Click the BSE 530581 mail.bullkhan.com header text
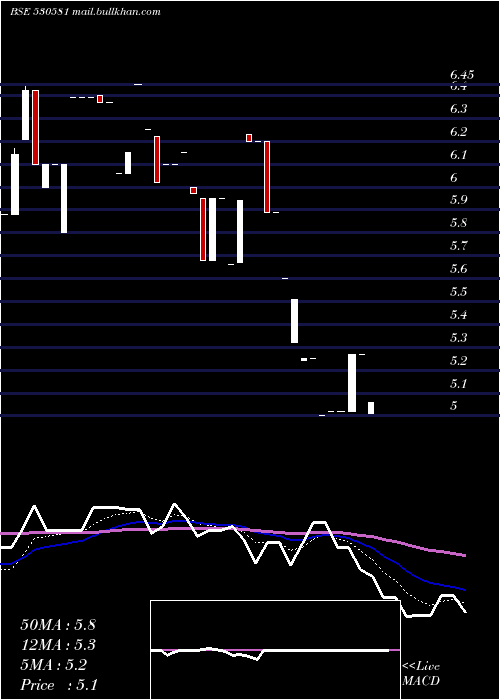 click(x=85, y=12)
